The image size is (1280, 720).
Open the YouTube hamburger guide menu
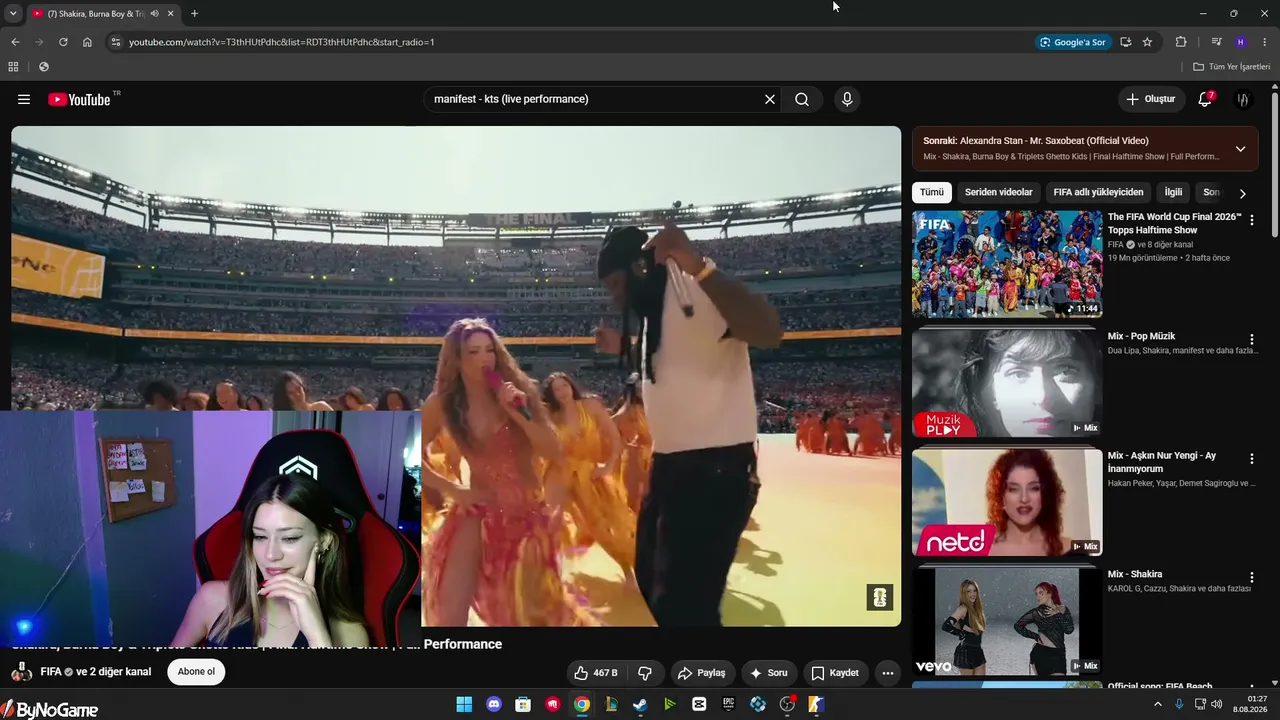[x=24, y=99]
